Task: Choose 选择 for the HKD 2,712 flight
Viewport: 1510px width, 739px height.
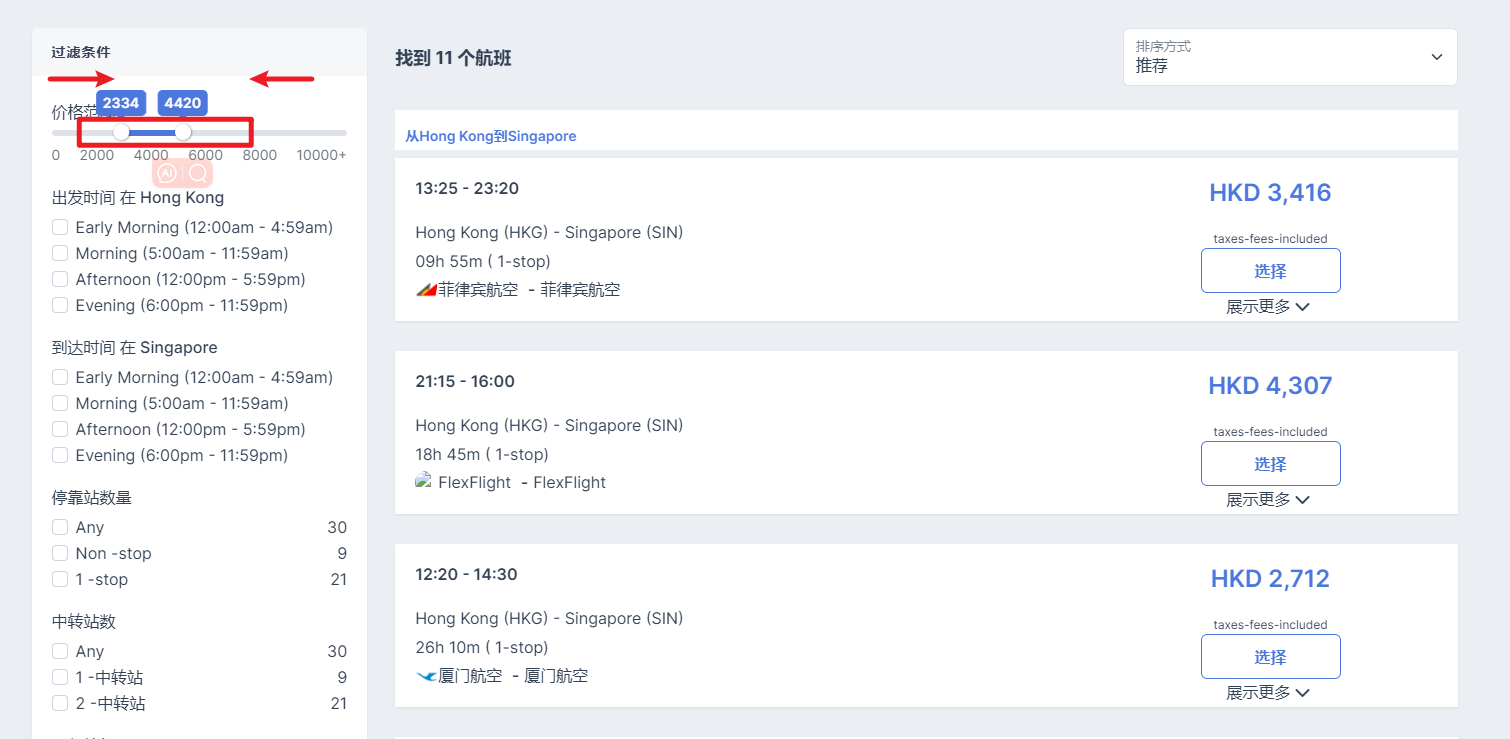Action: point(1270,657)
